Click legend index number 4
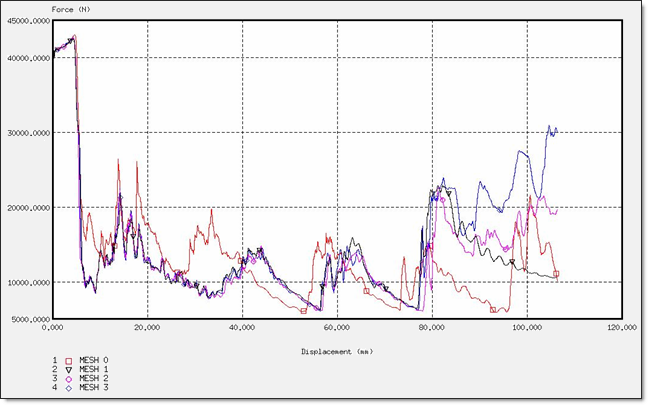 coord(54,390)
